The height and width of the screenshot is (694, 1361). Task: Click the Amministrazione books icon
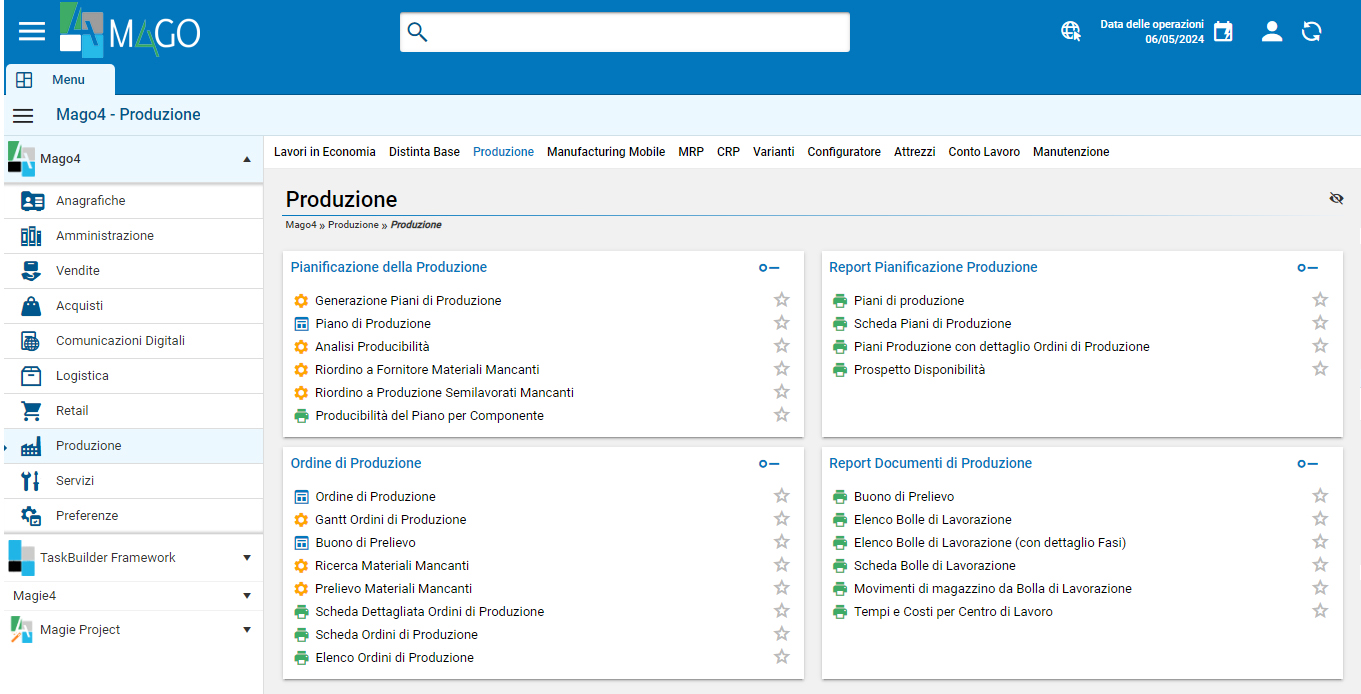click(31, 236)
